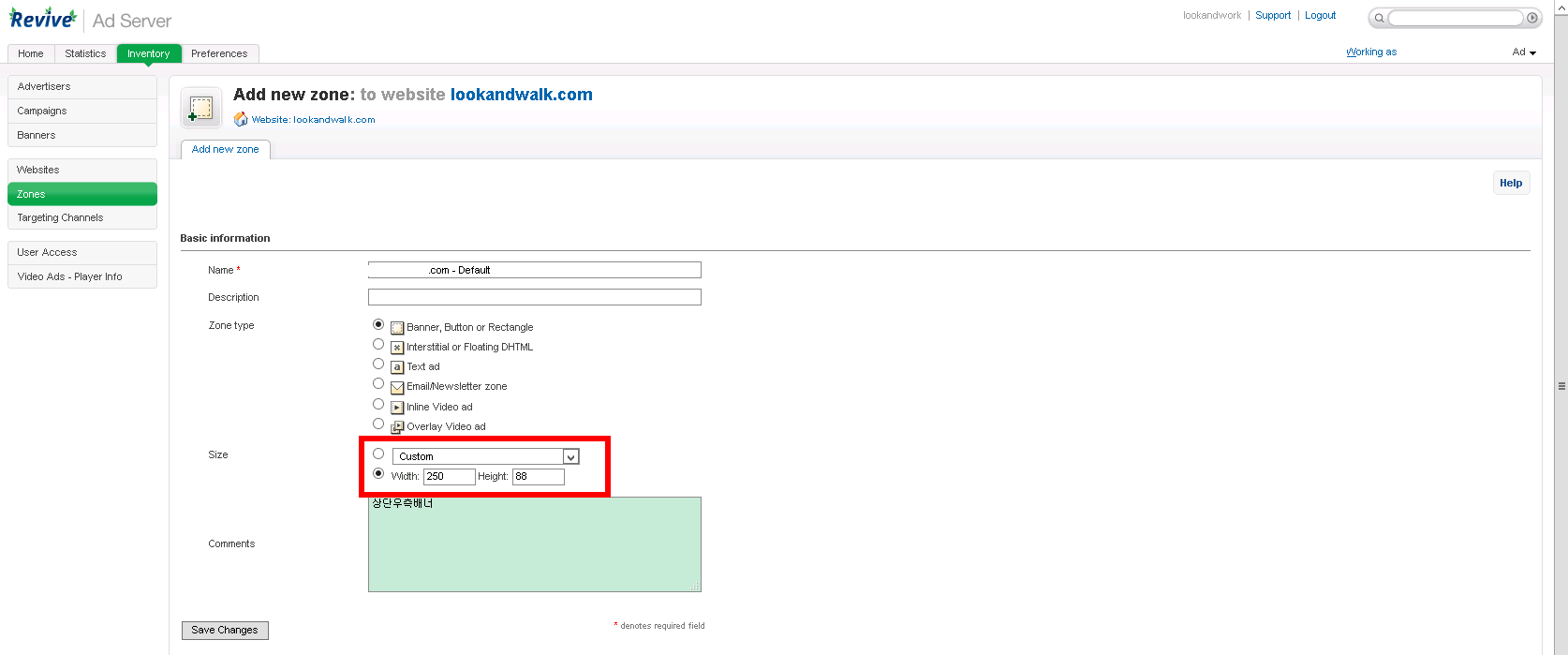Click the Inline Video ad icon
The height and width of the screenshot is (655, 1568).
tap(397, 408)
